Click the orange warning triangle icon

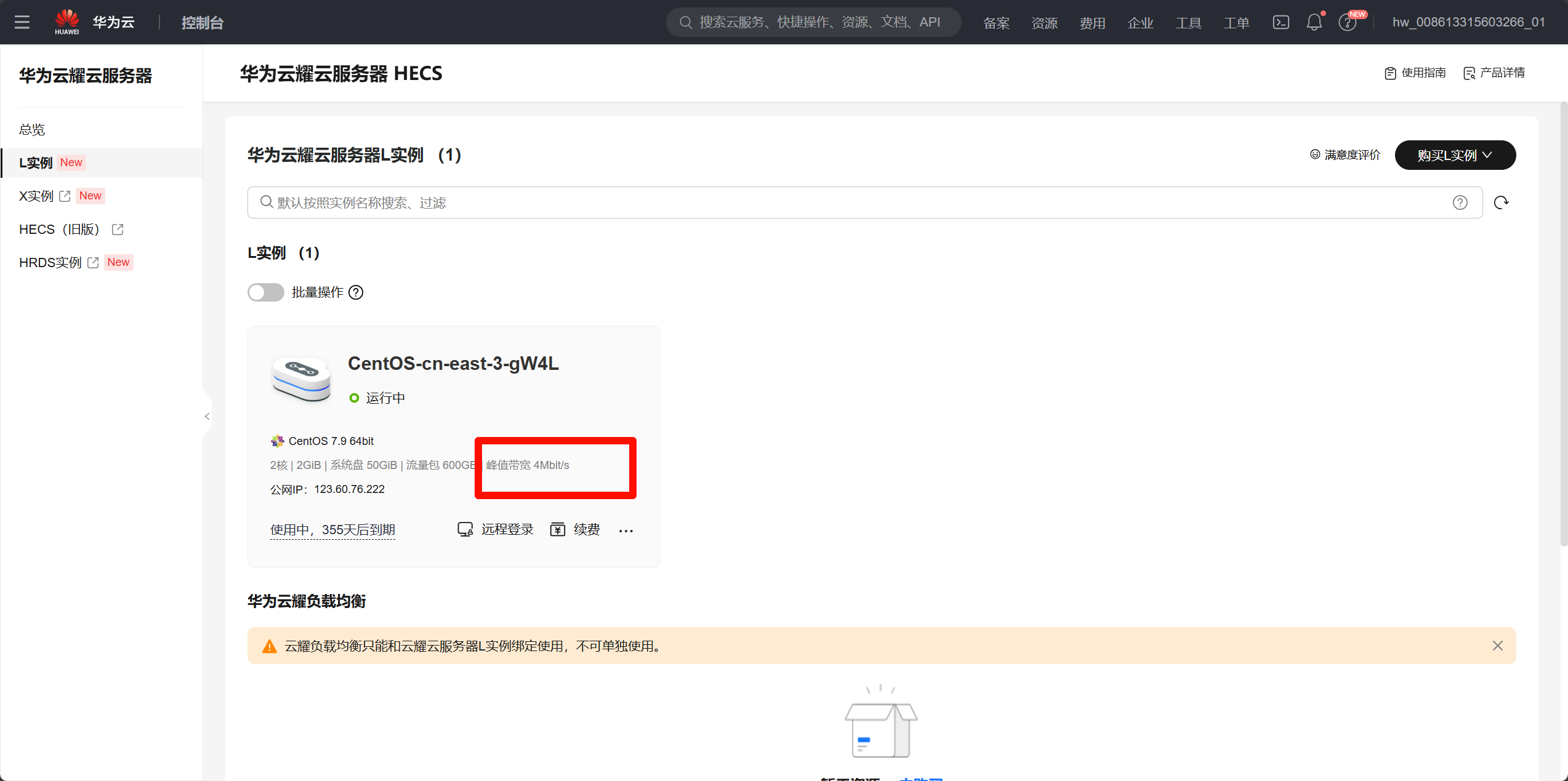coord(270,646)
